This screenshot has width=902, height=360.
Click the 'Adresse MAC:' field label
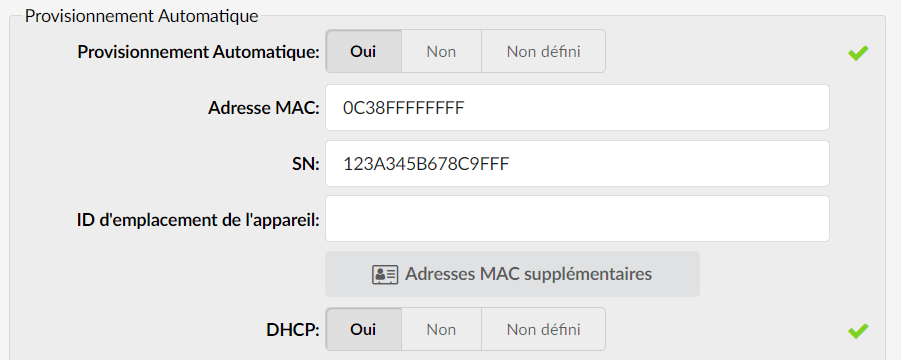tap(263, 108)
